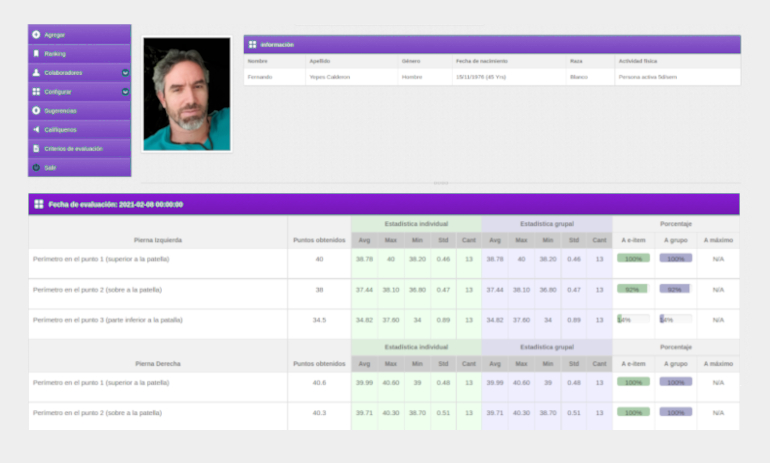The width and height of the screenshot is (770, 463).
Task: Click A e-ítem 14% bar, Pierna Izquierda punto 3
Action: click(633, 319)
